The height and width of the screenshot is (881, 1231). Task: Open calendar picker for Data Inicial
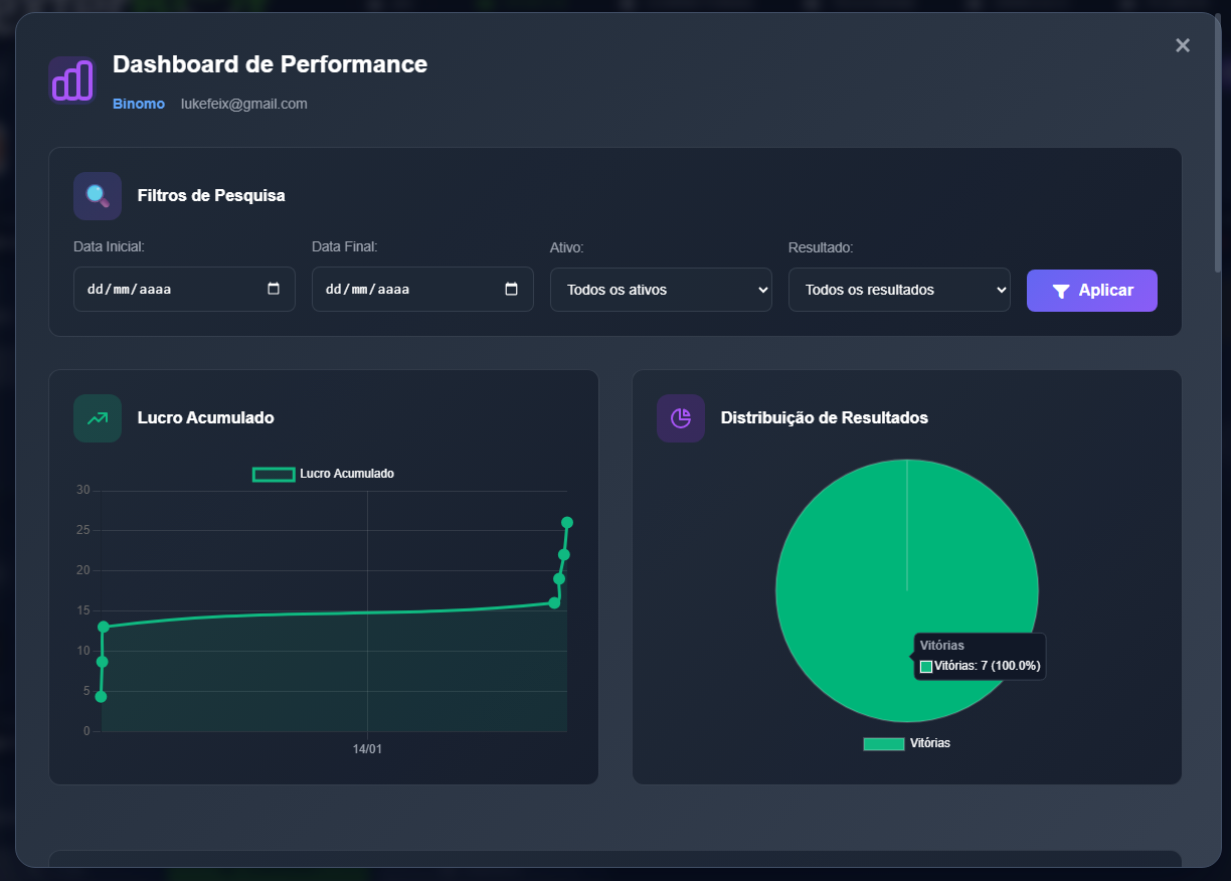274,289
